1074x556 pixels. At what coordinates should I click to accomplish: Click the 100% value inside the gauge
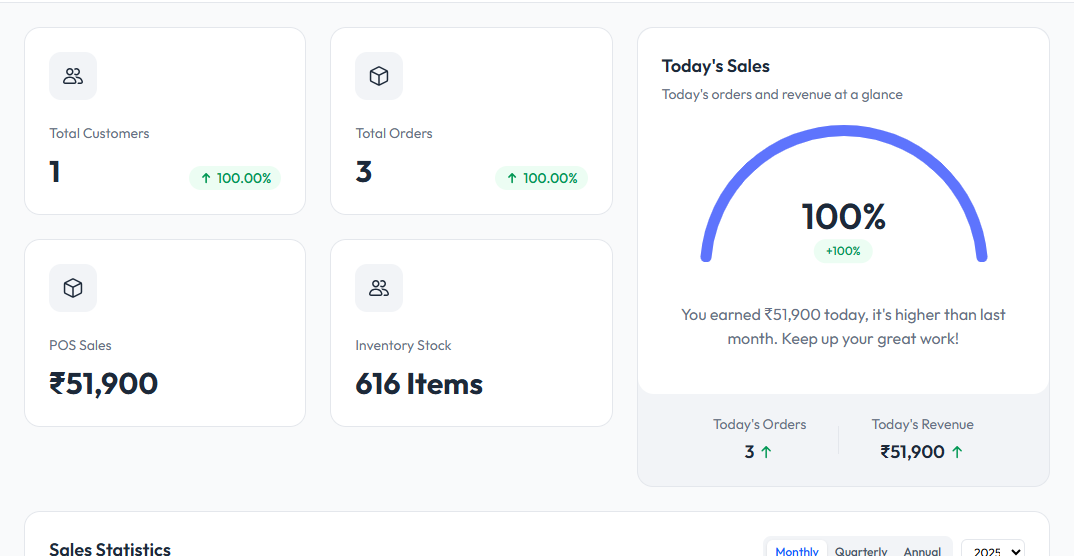(x=844, y=216)
